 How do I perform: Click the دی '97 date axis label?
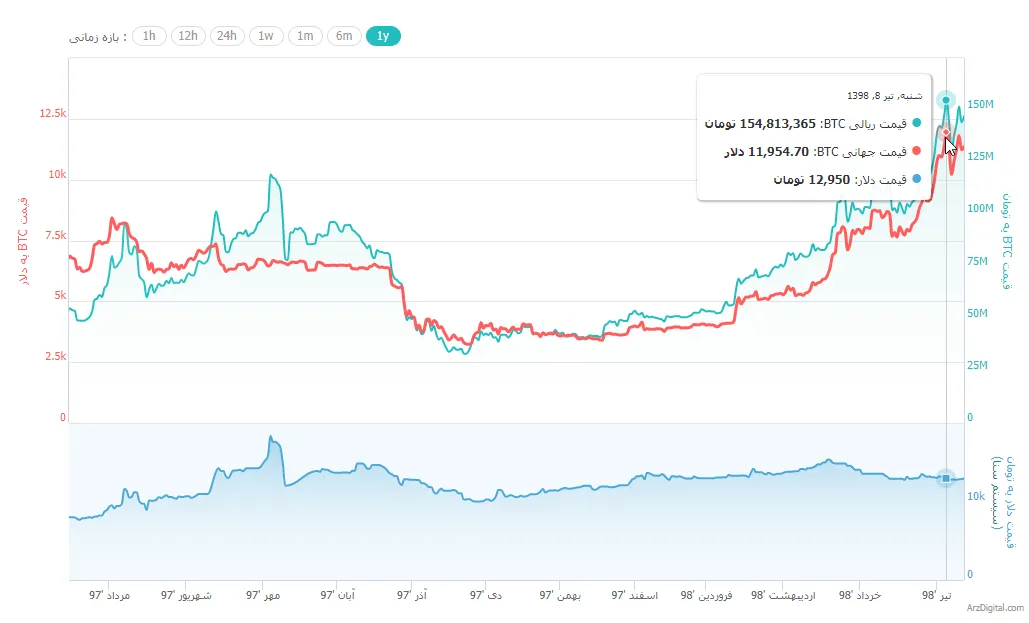(485, 595)
